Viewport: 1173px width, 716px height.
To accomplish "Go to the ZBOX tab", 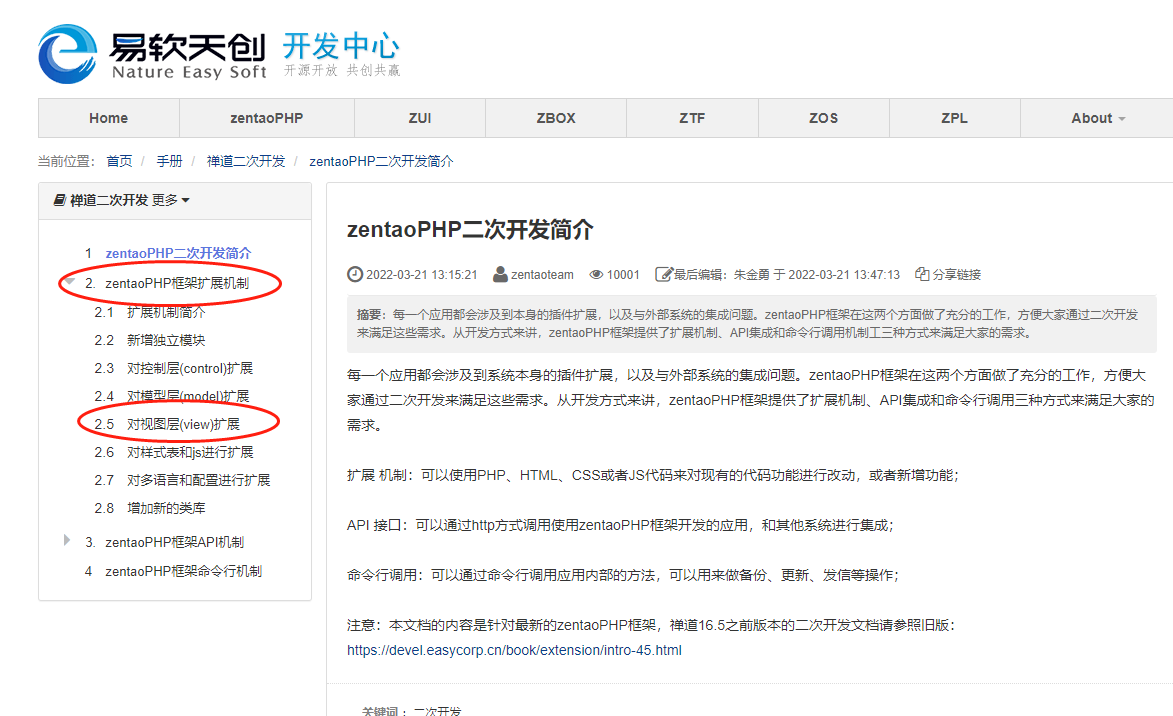I will click(x=556, y=118).
